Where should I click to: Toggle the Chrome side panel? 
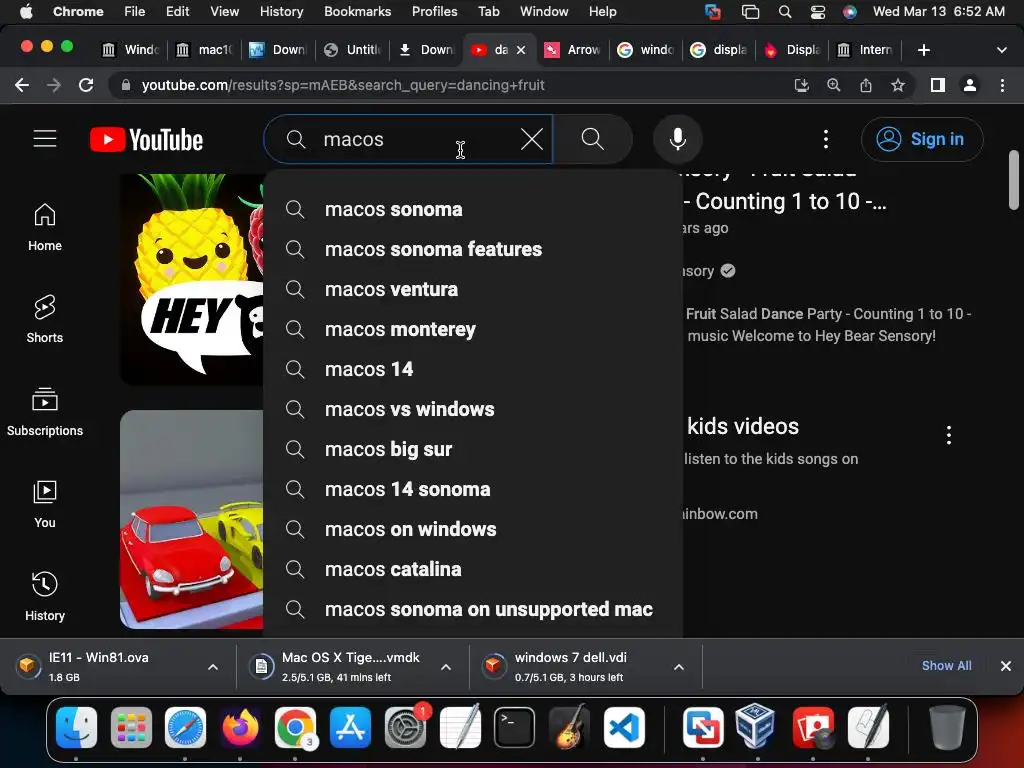coord(938,85)
